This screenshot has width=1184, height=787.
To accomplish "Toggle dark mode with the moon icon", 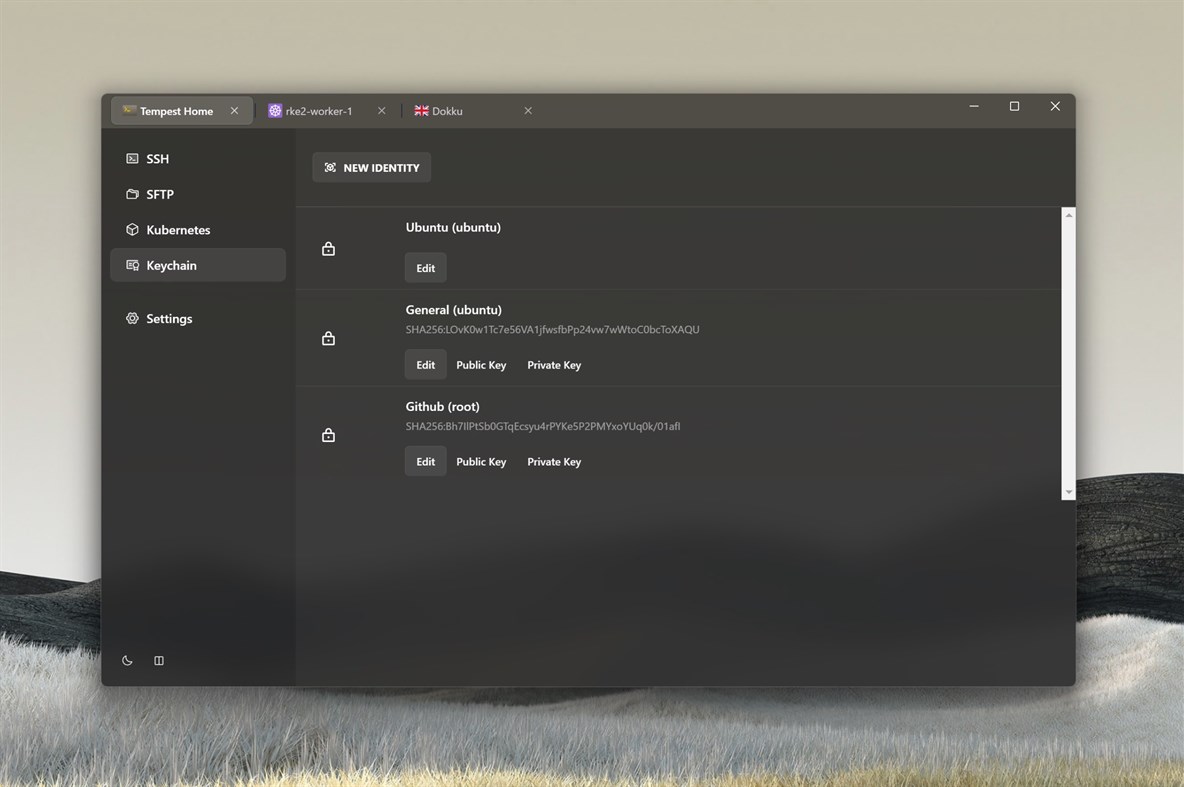I will pos(127,660).
